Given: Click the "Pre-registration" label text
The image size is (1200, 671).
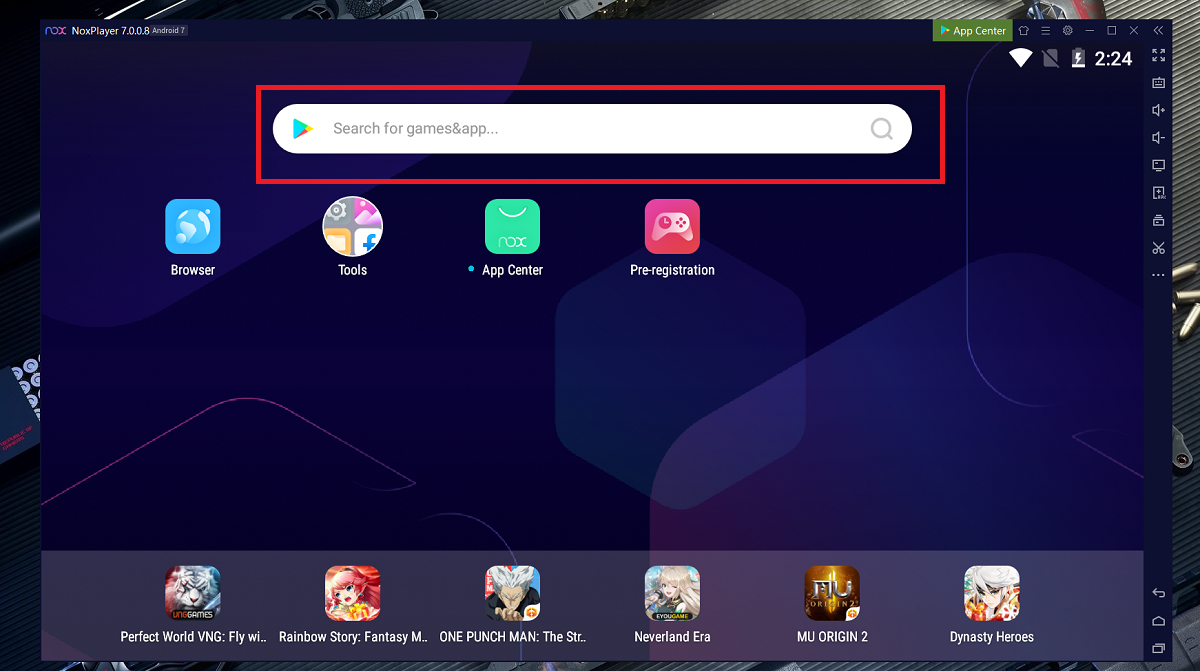Looking at the screenshot, I should click(672, 270).
